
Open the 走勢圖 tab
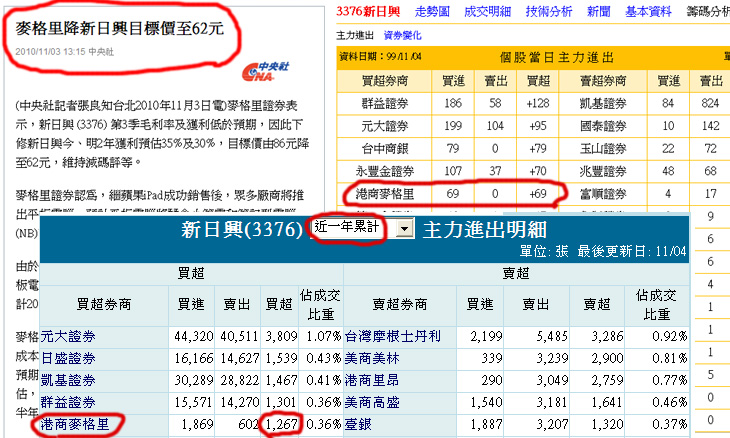432,11
